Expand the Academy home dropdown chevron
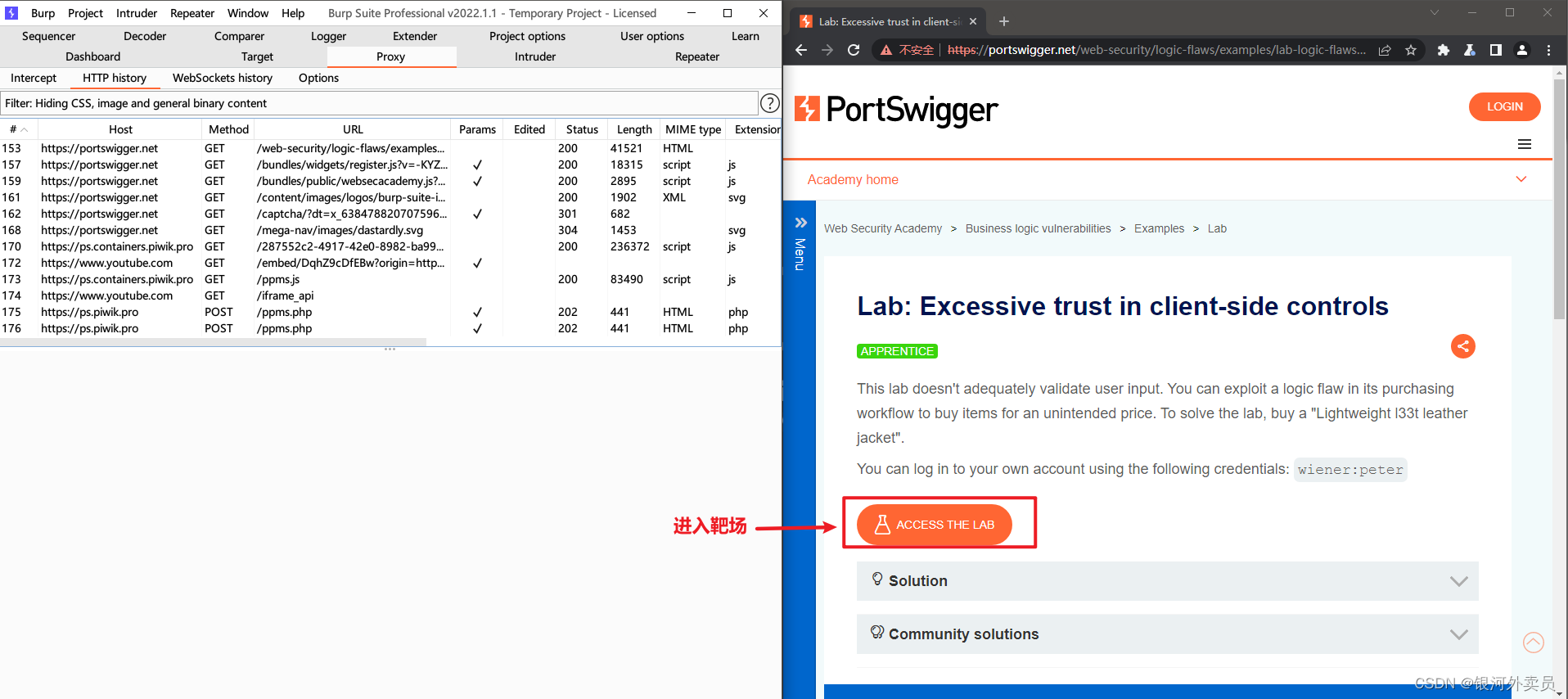The image size is (1568, 699). (1521, 179)
